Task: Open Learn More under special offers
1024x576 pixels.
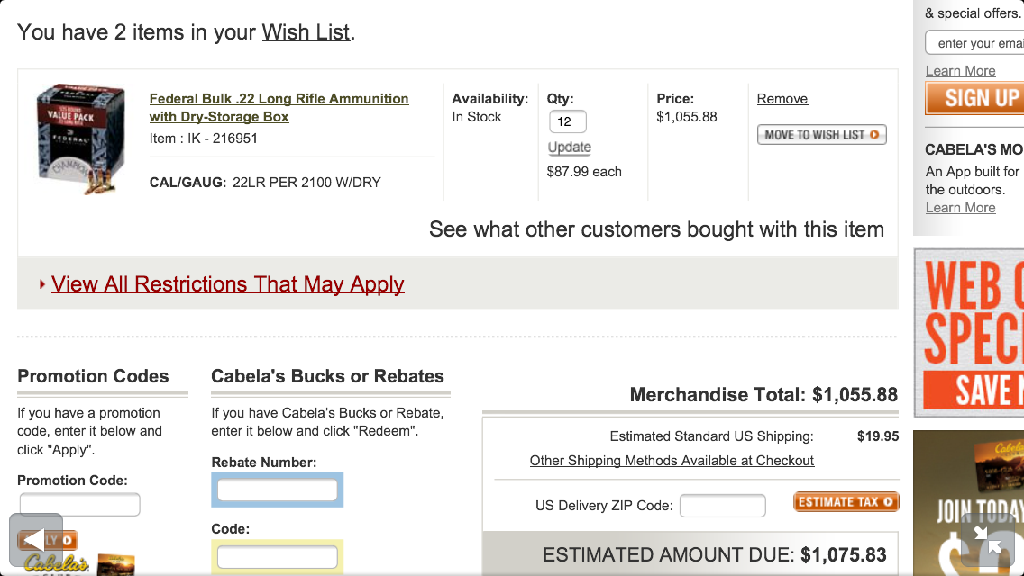Action: click(961, 71)
